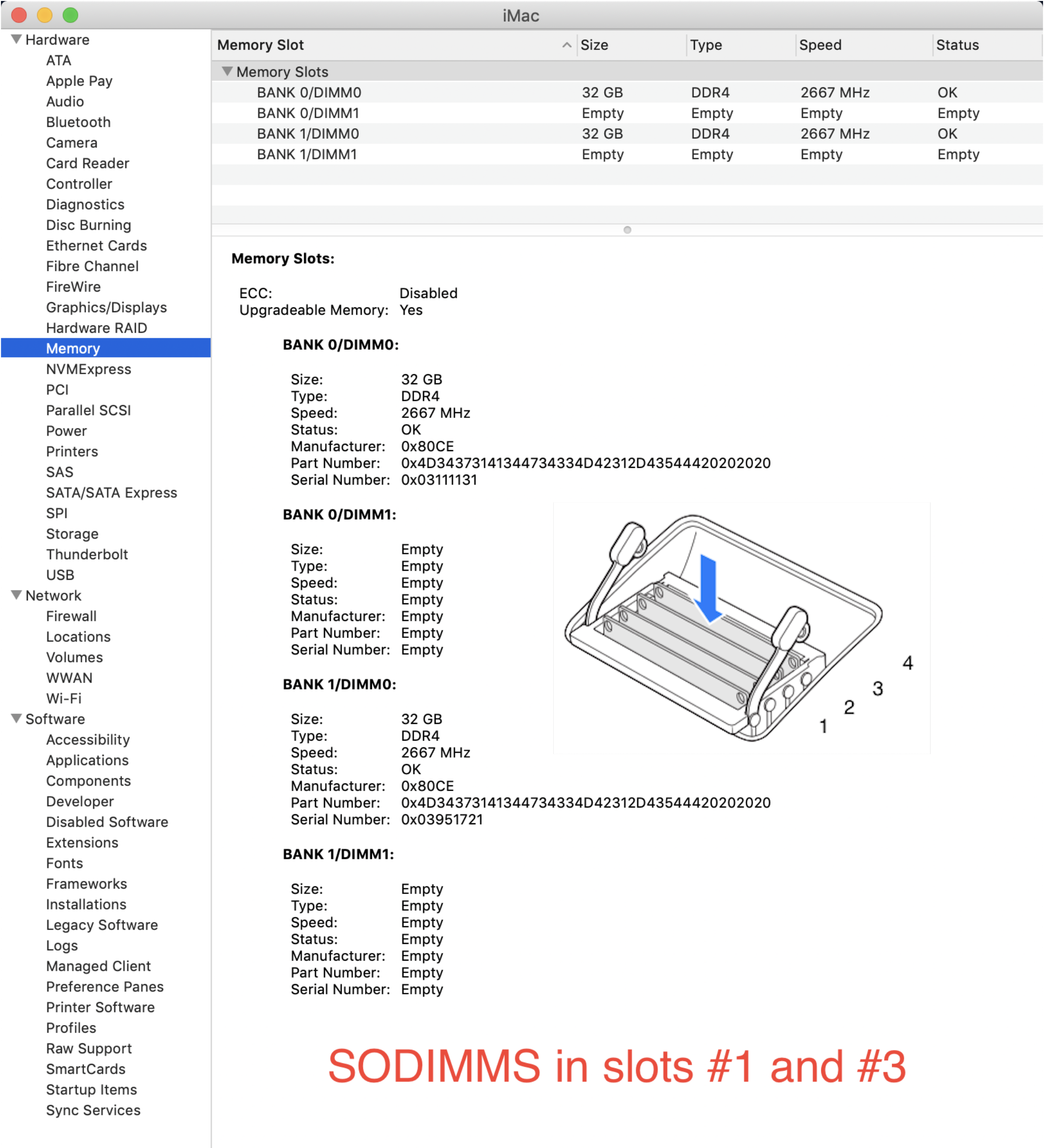This screenshot has width=1044, height=1148.
Task: Select Startup Items in the sidebar
Action: [92, 1089]
